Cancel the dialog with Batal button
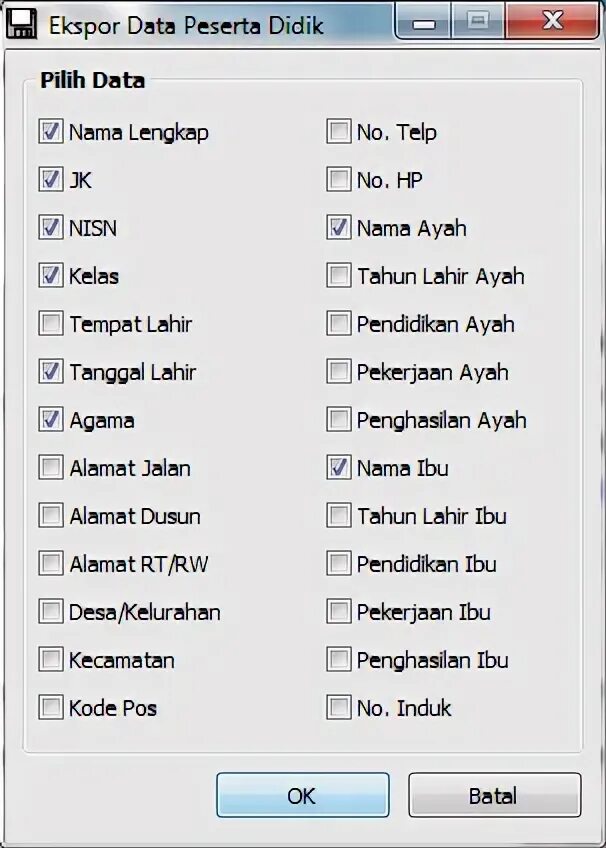606x848 pixels. coord(494,796)
